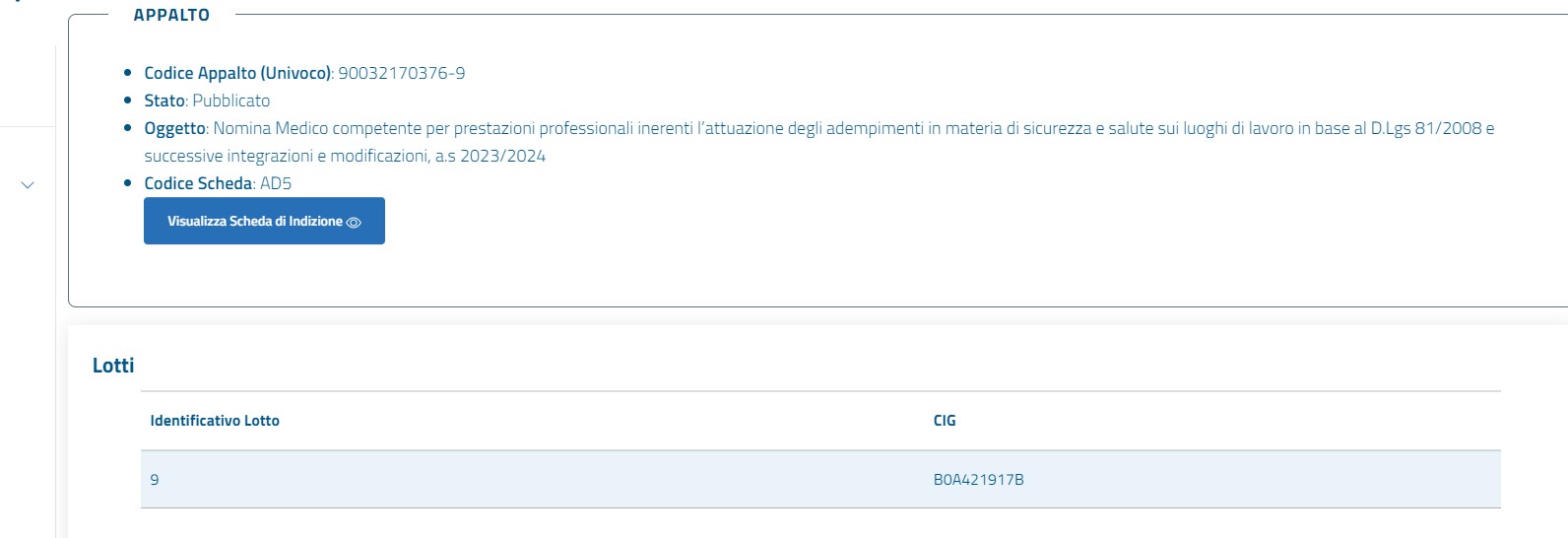Viewport: 1568px width, 538px height.
Task: Click the successive integrazioni e modificazioni text
Action: [x=286, y=156]
